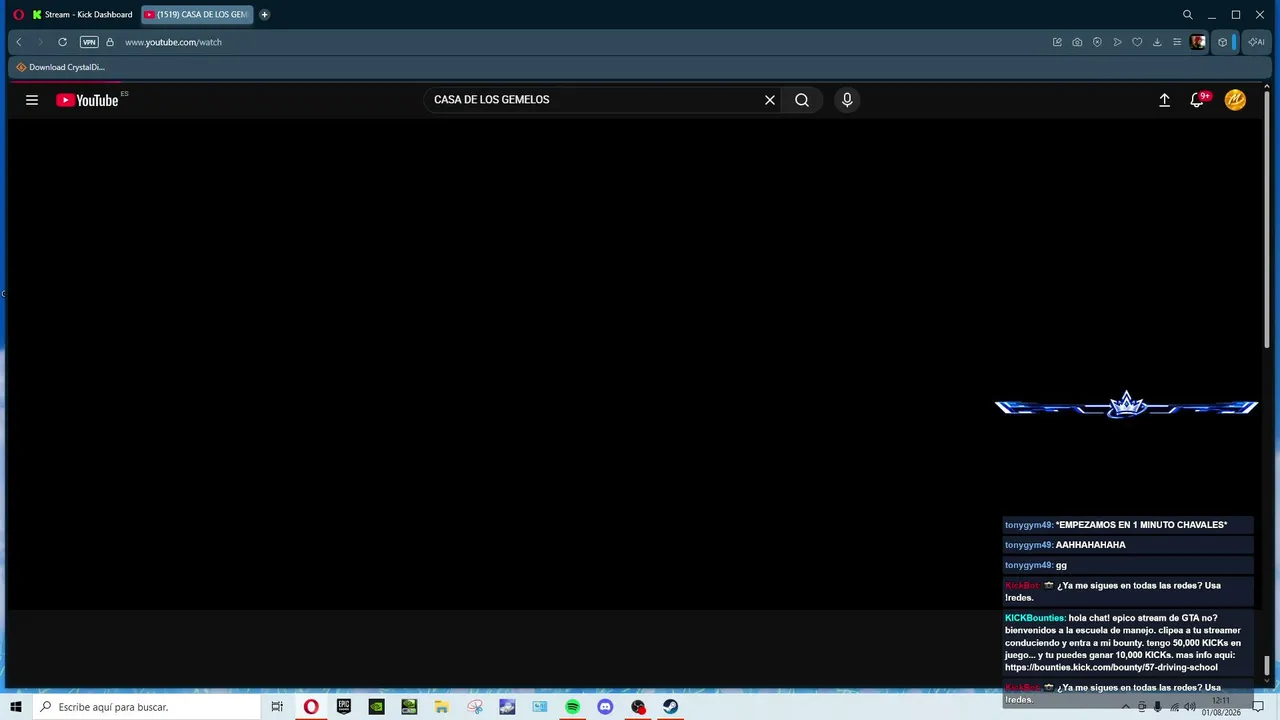Viewport: 1280px width, 720px height.
Task: Open the ad blocker shield icon
Action: point(1097,42)
